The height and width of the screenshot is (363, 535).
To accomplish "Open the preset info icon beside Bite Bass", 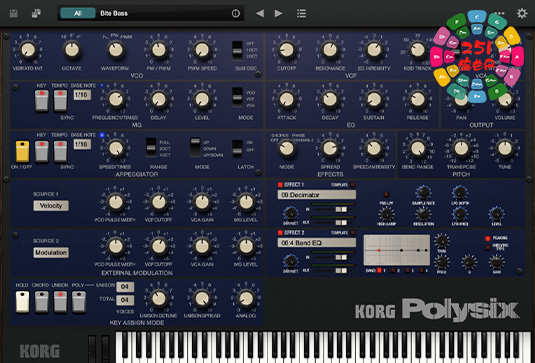I will (x=235, y=13).
